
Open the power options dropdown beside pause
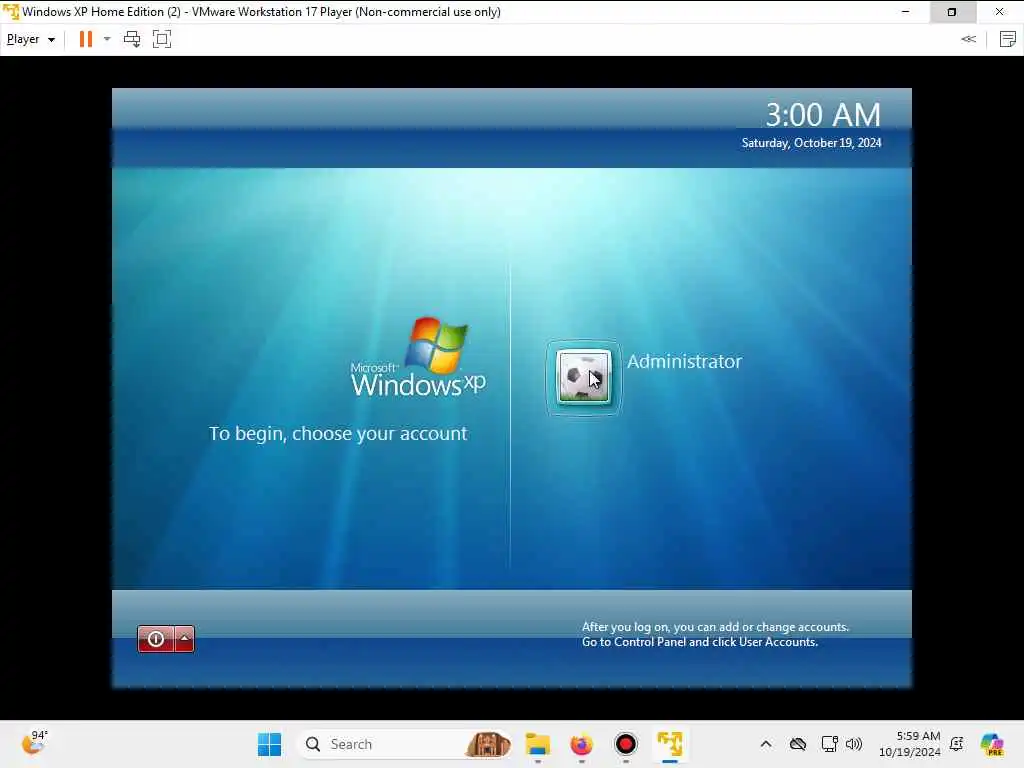(107, 39)
